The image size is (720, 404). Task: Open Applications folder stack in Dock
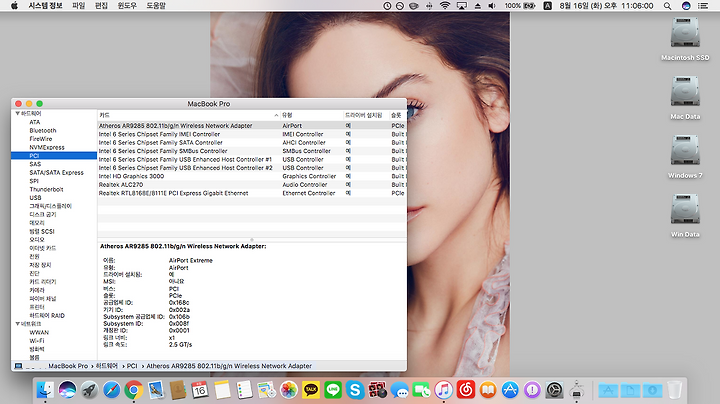coord(608,391)
